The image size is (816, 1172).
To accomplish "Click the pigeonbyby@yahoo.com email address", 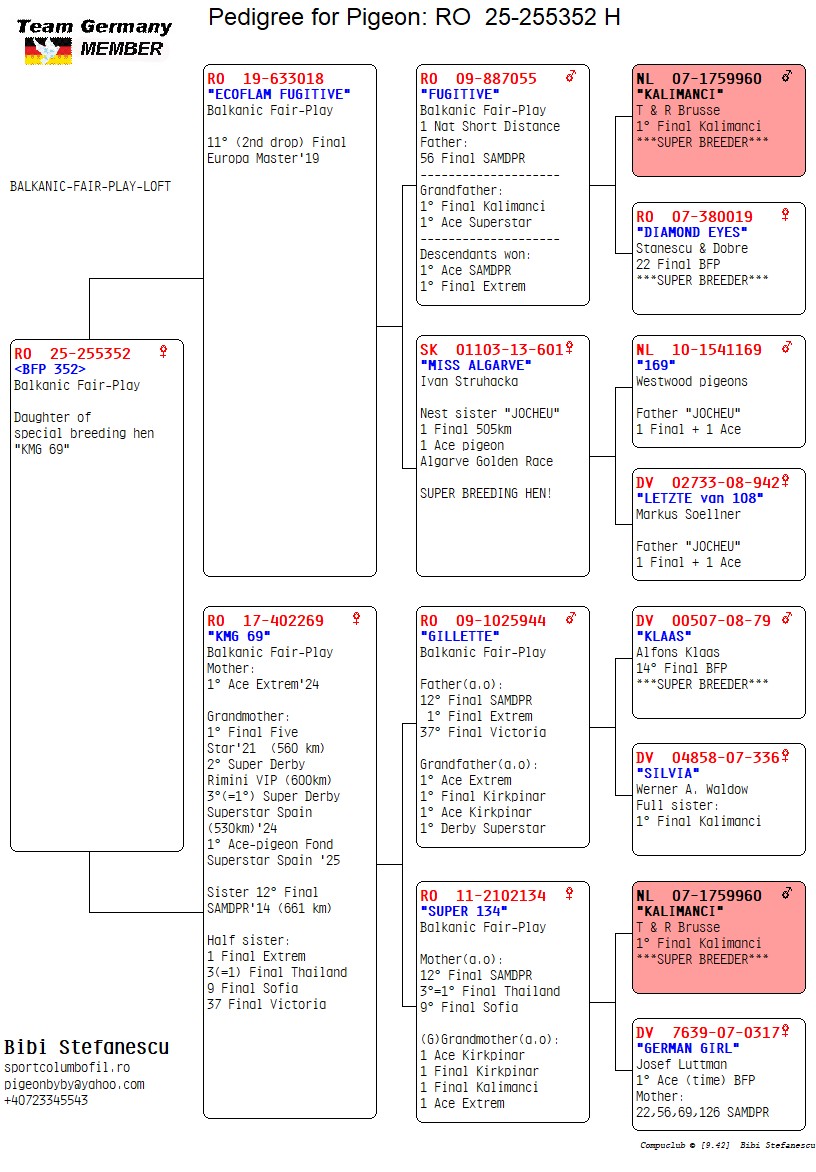I will coord(74,1084).
